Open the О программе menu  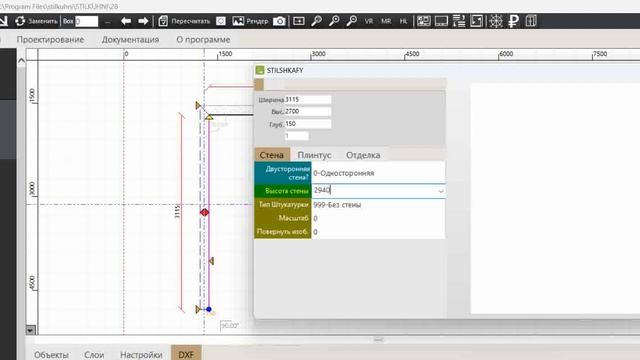(203, 40)
